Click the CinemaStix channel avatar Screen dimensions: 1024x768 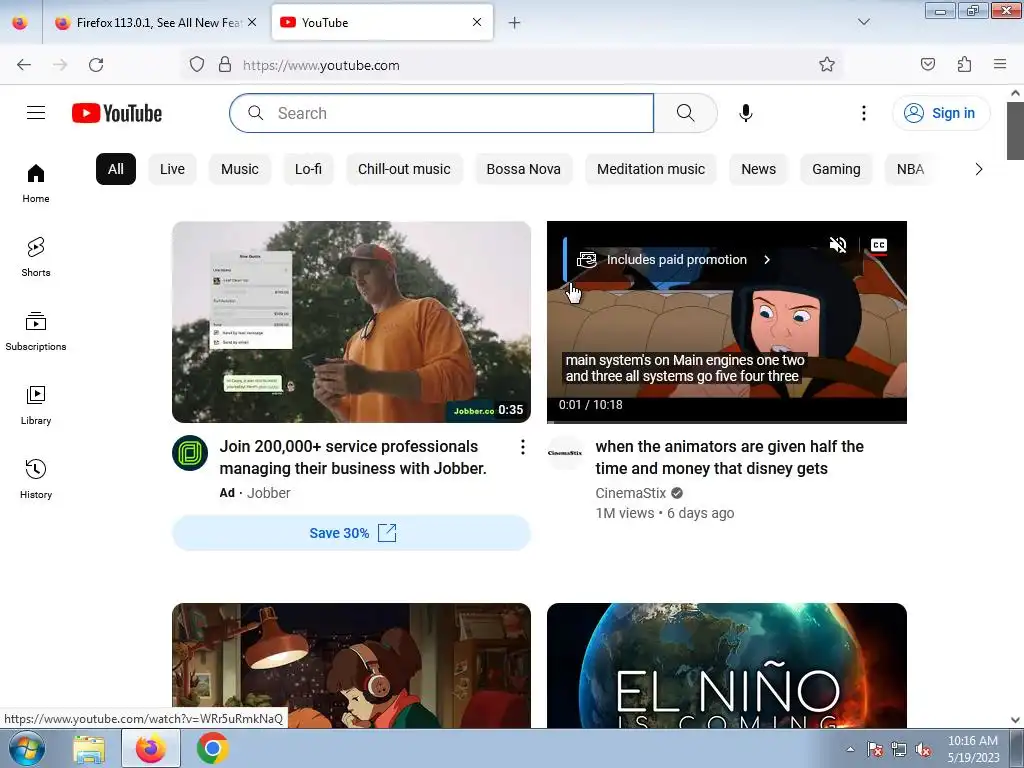point(565,453)
